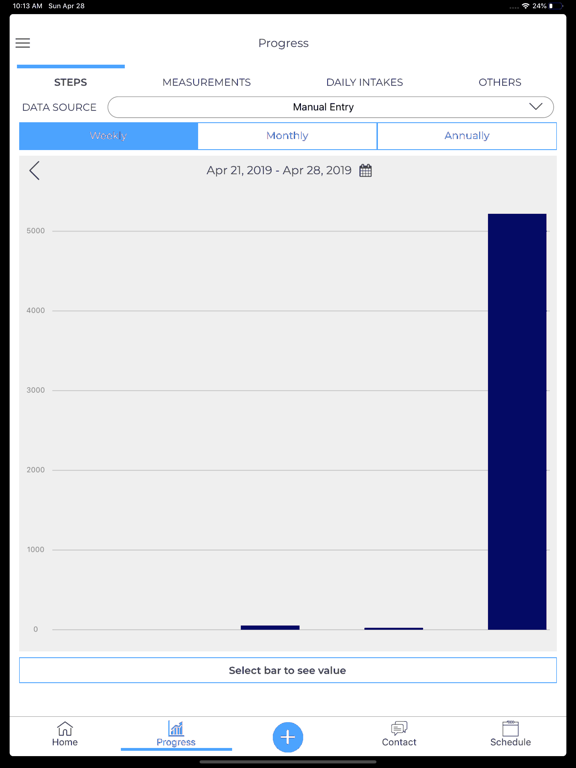
Task: Tap the 4000 axis label
Action: click(36, 311)
